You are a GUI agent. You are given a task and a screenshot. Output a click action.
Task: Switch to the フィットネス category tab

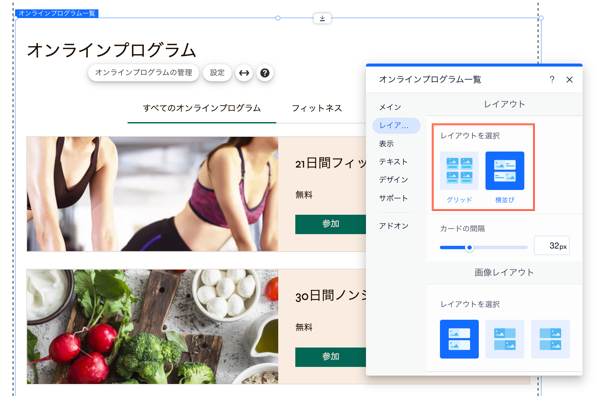317,108
